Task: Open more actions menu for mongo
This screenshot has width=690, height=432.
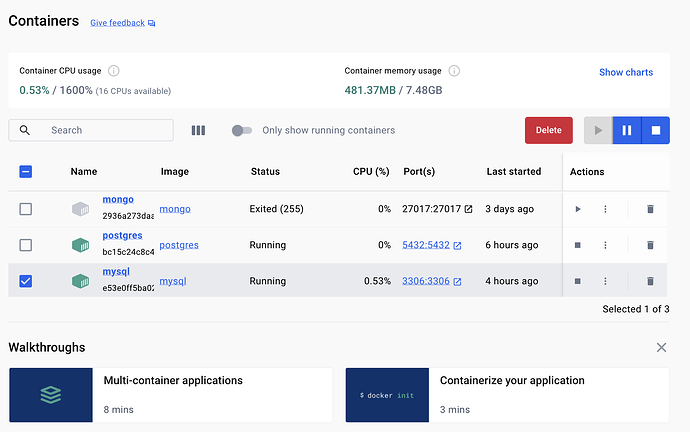Action: [x=605, y=209]
